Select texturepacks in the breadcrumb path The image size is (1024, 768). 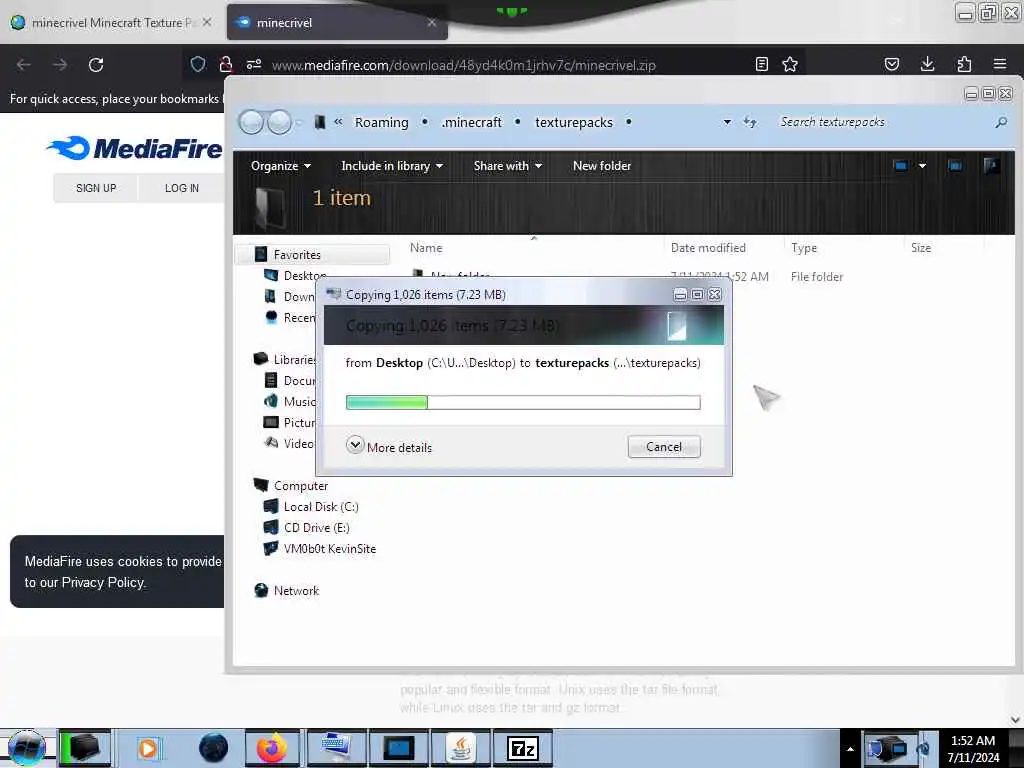coord(574,123)
